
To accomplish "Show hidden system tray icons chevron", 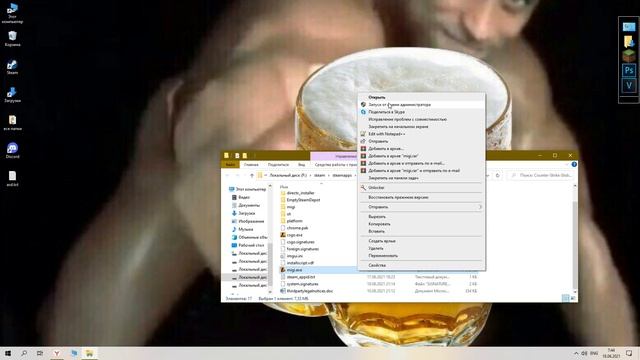I will tap(576, 353).
